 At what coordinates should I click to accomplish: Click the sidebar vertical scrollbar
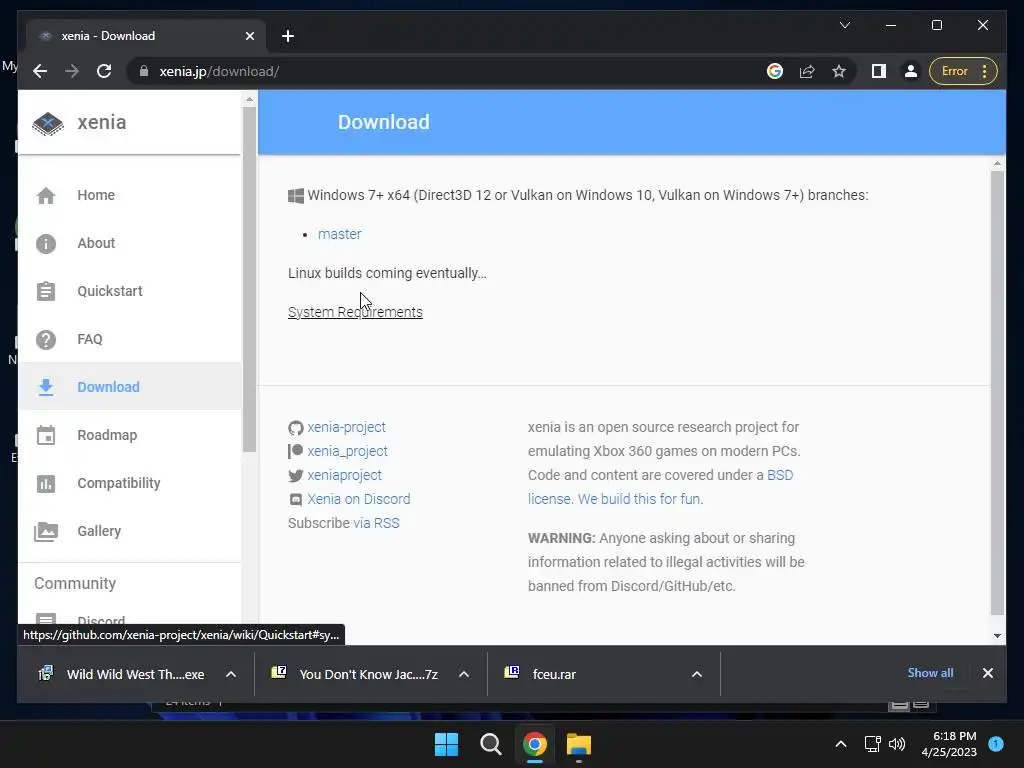pos(249,280)
